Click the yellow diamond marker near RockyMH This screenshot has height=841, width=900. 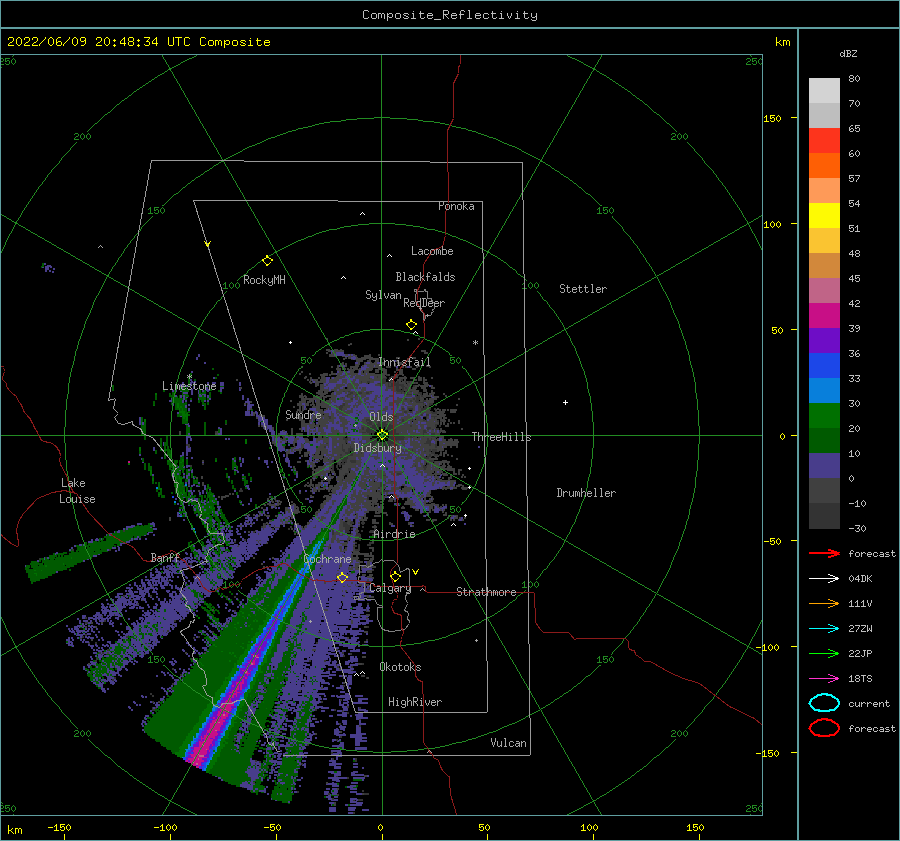(267, 261)
